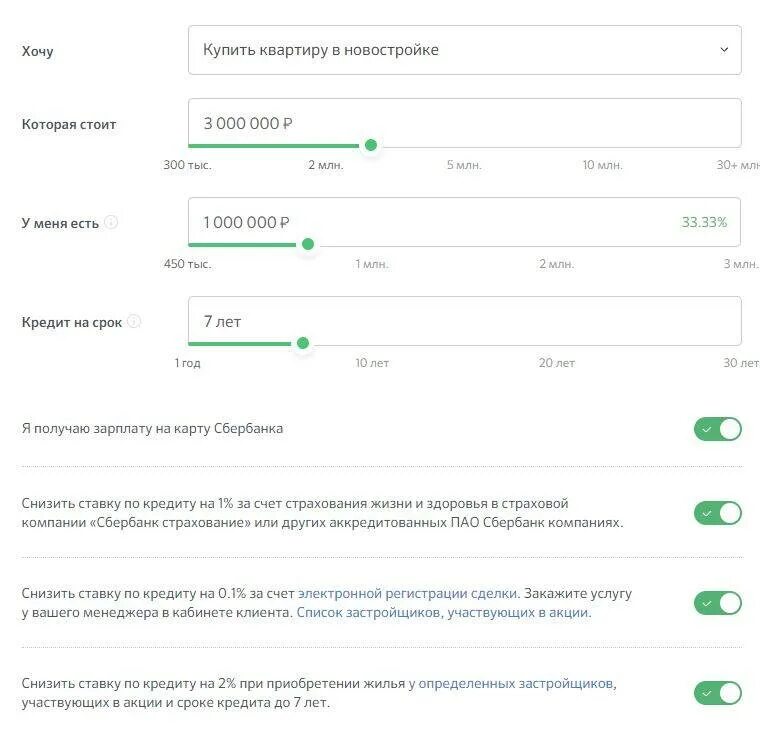Screen dimensions: 760x735
Task: Click the '10 млн.' price scale mark
Action: pos(602,165)
